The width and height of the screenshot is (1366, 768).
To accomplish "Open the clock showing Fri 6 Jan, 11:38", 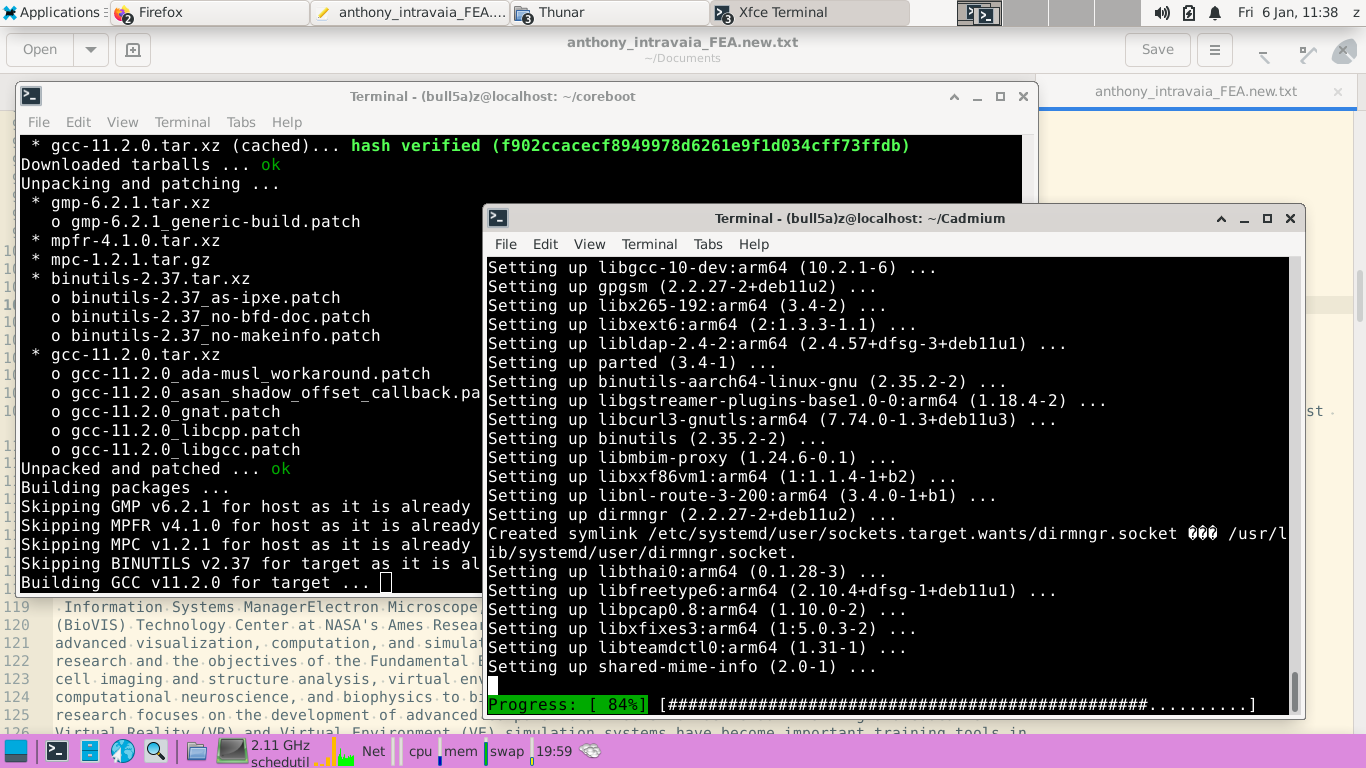I will tap(1287, 13).
